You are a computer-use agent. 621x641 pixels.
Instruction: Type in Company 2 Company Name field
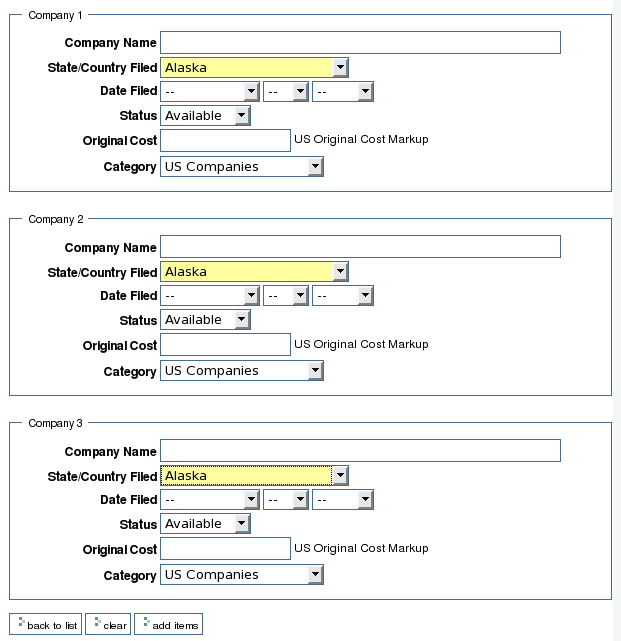(360, 247)
